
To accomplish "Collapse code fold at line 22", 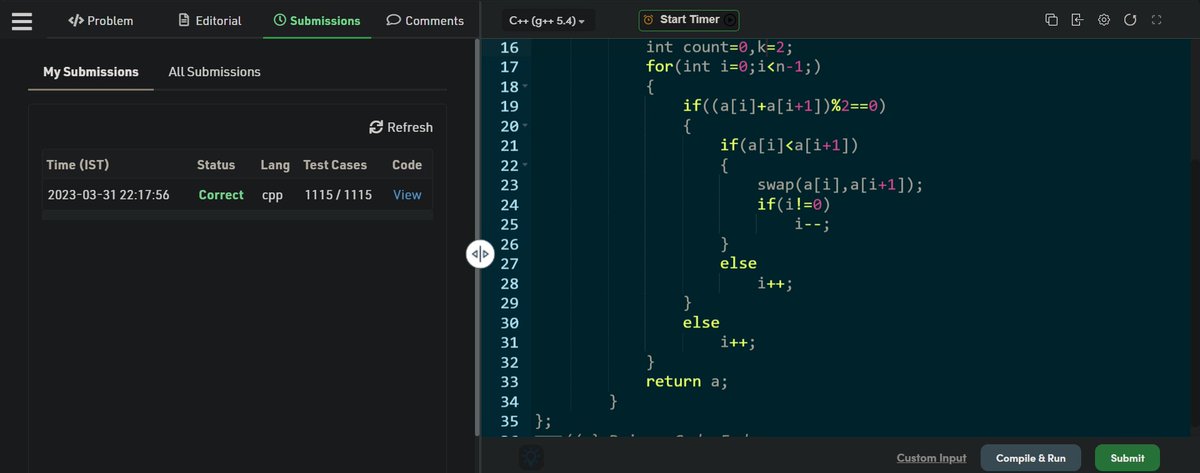I will coord(524,165).
